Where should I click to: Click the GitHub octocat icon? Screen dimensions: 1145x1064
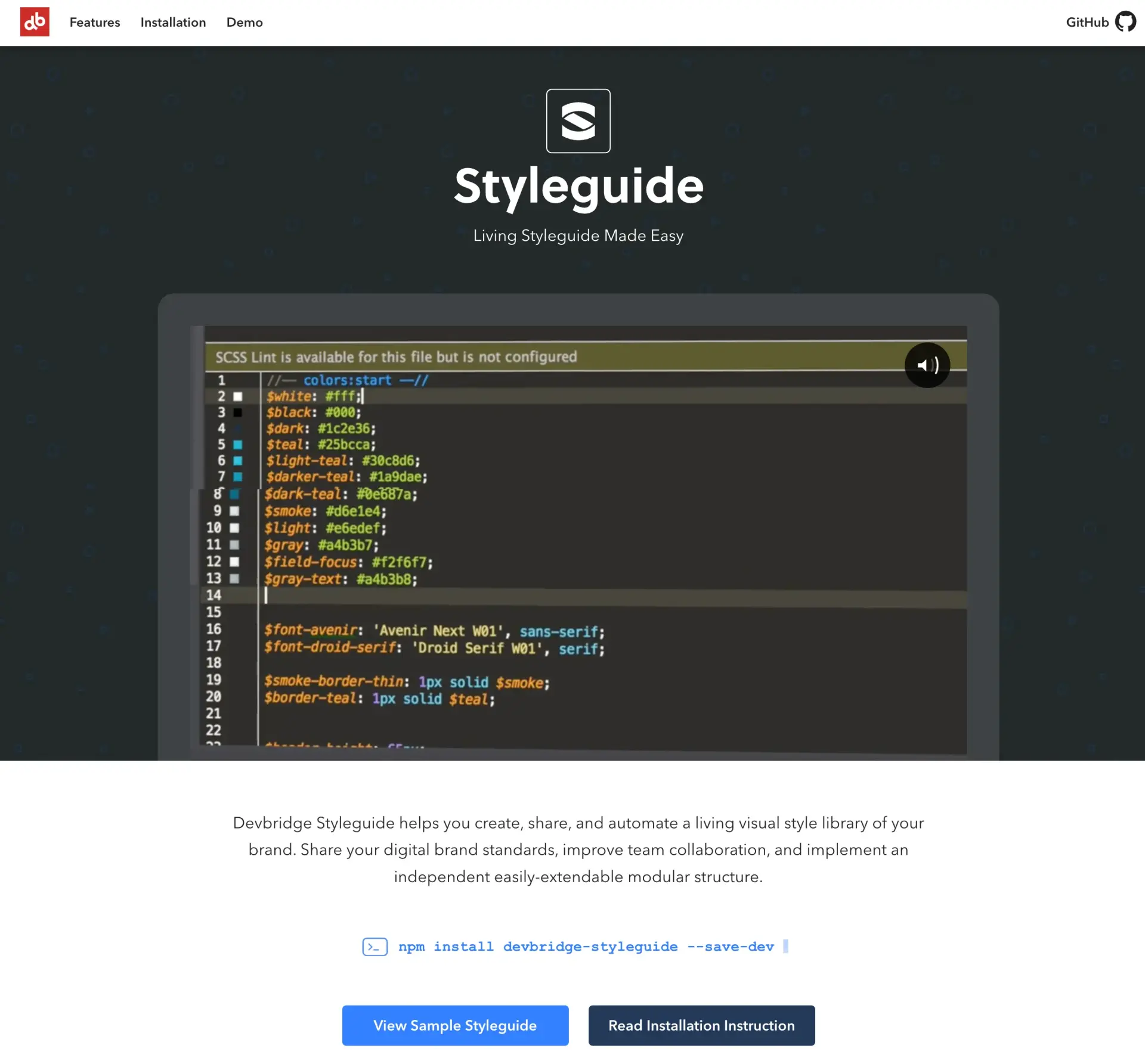point(1125,22)
